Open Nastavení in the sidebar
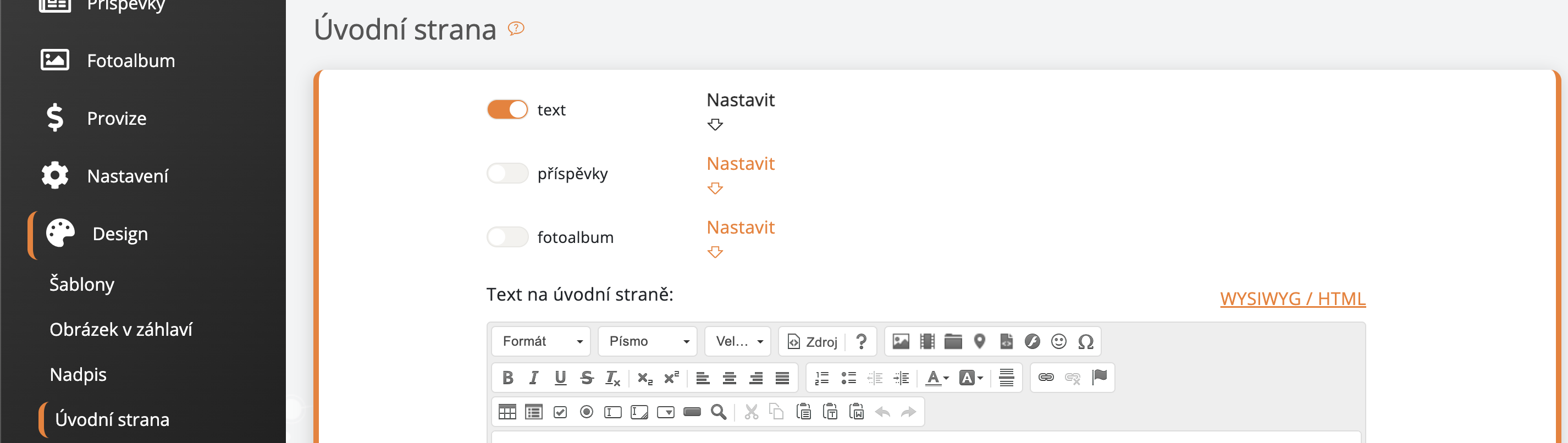Viewport: 1568px width, 443px height. pyautogui.click(x=127, y=176)
